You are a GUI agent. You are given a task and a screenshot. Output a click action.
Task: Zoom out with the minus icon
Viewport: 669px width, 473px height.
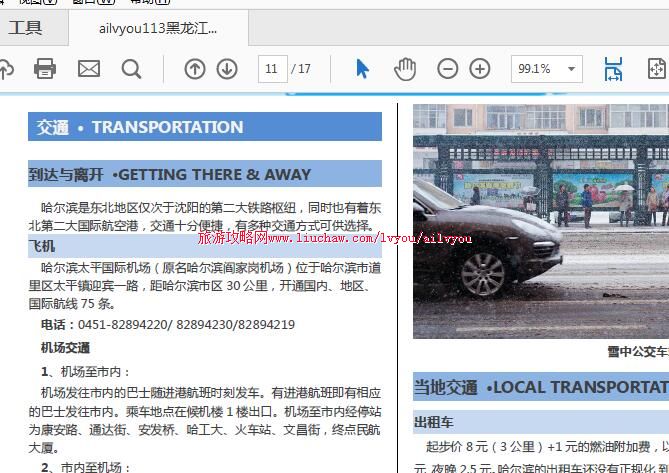pos(448,69)
